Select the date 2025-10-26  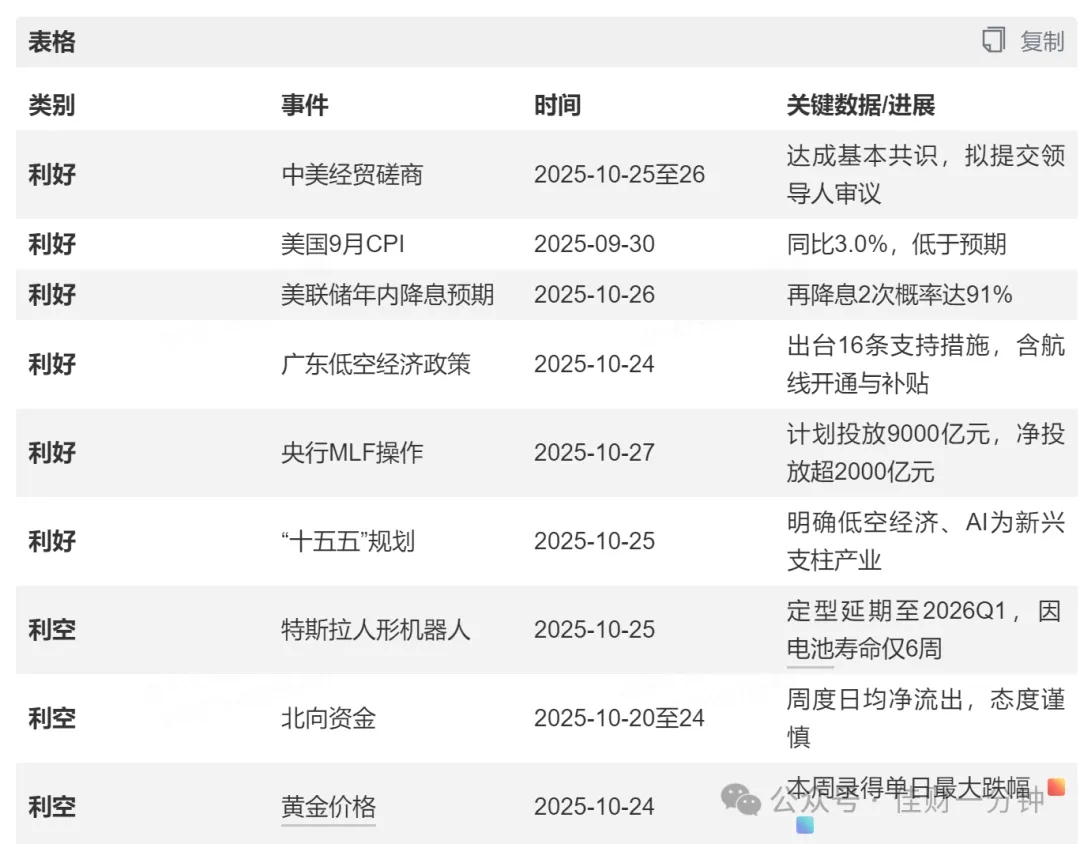[x=594, y=294]
